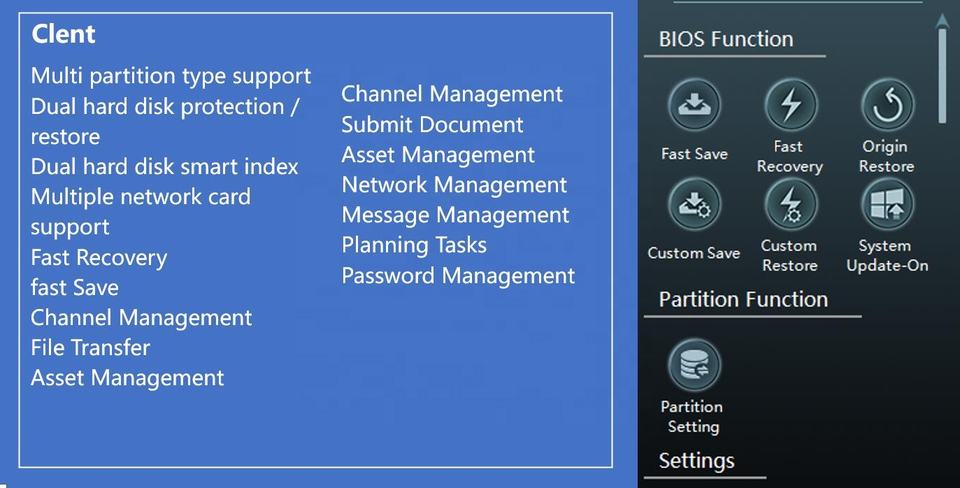Open the Partition Setting icon

point(693,365)
